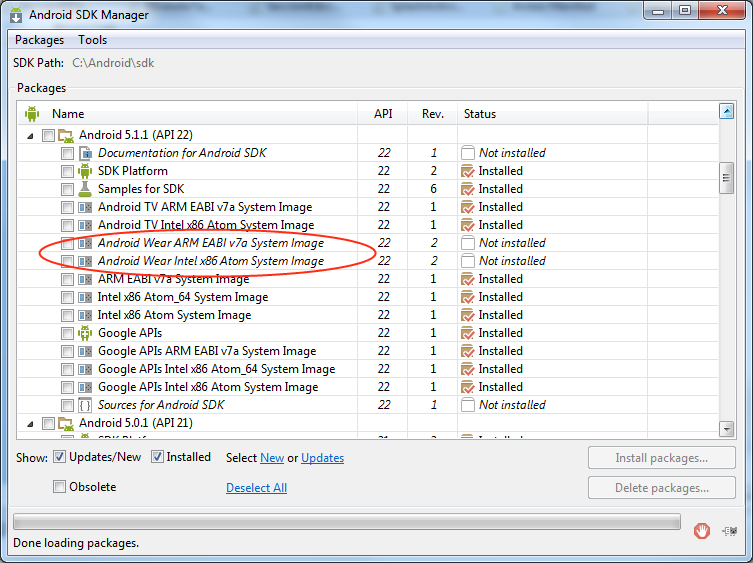Click the Installed status icon for Samples for SDK
Viewport: 753px width, 563px height.
click(467, 189)
